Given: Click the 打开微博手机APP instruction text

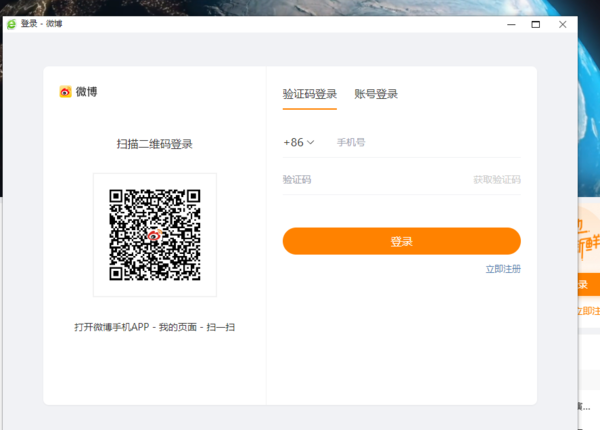Looking at the screenshot, I should pyautogui.click(x=155, y=327).
